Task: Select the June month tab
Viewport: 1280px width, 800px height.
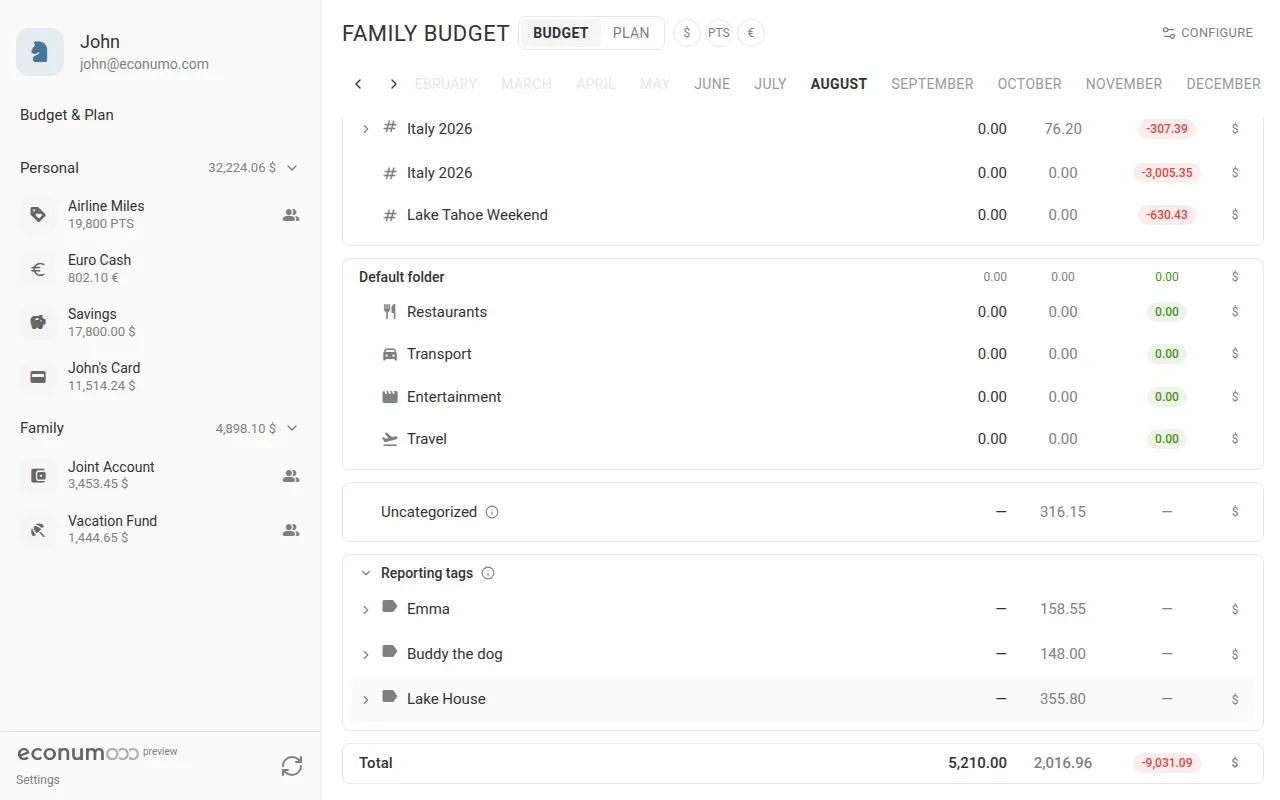Action: click(712, 84)
